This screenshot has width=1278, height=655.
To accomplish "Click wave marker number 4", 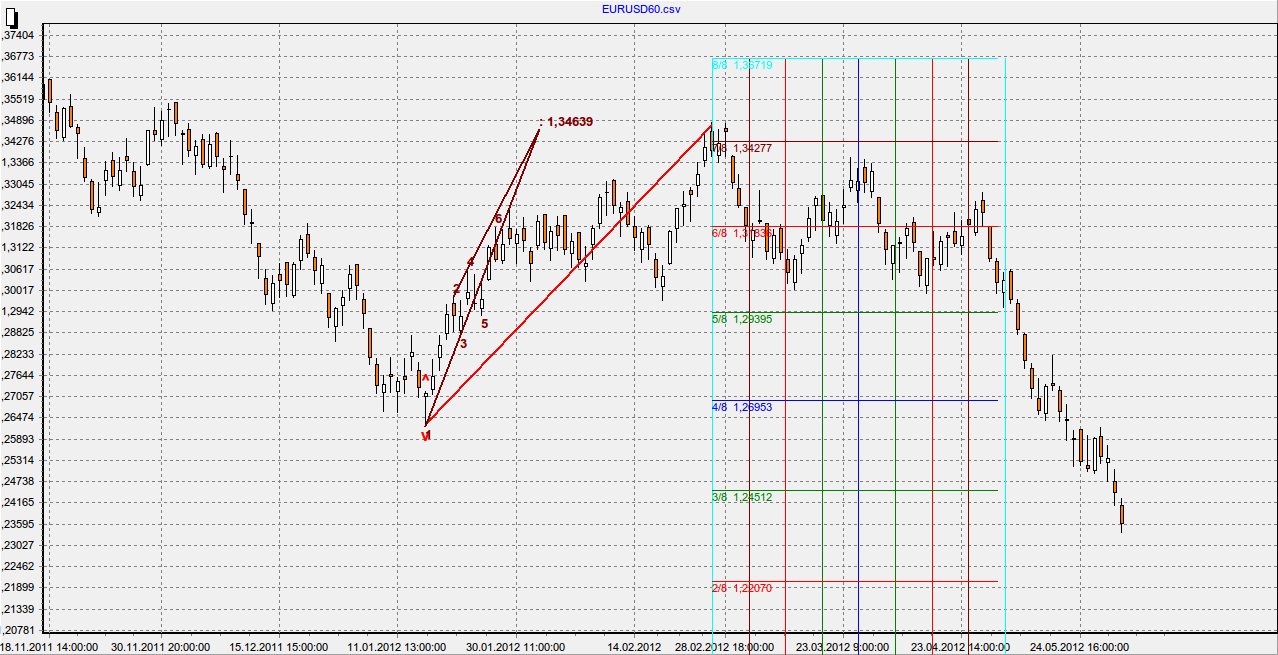I will pyautogui.click(x=470, y=262).
